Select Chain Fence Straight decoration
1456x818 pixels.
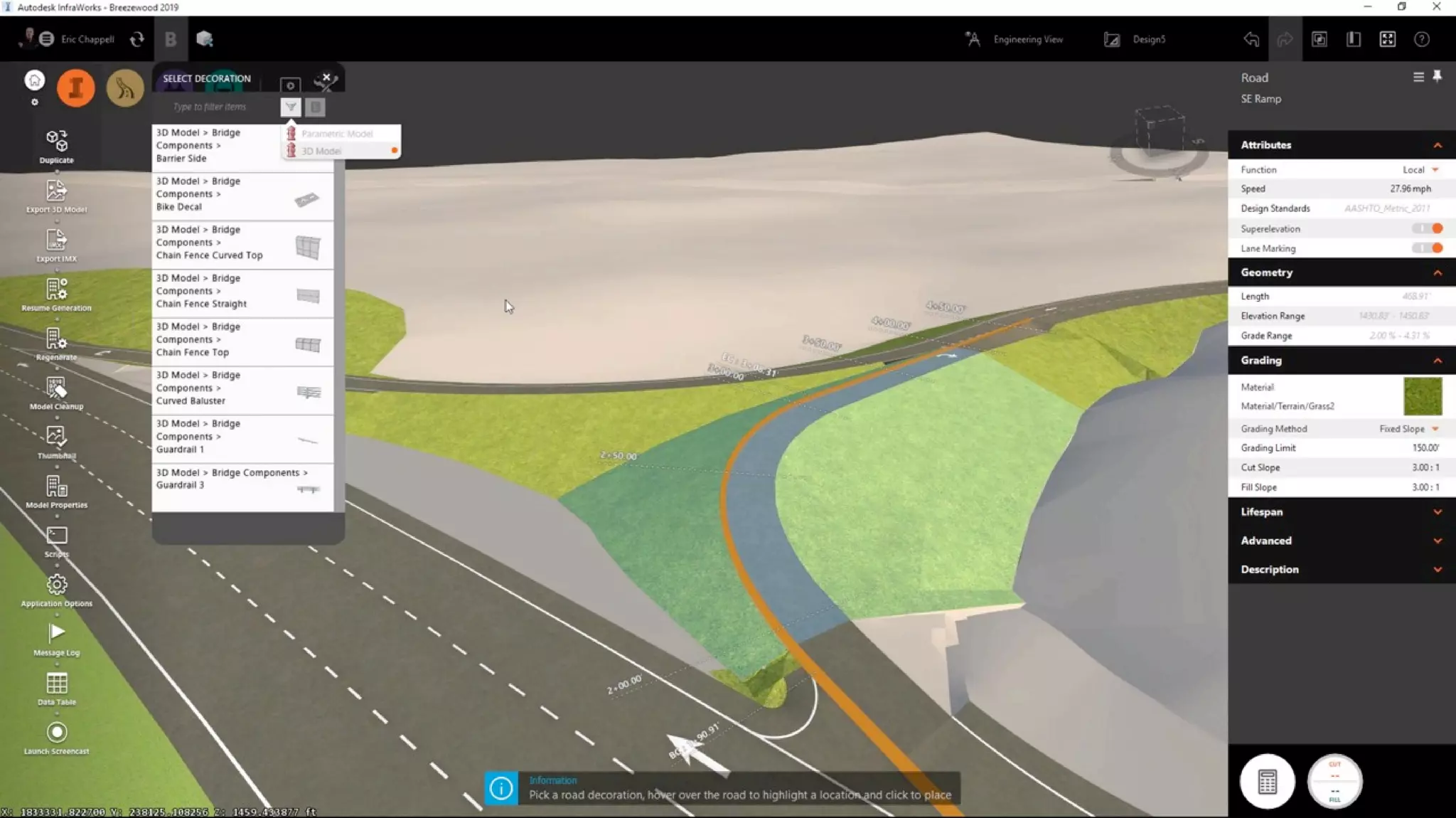(x=242, y=291)
